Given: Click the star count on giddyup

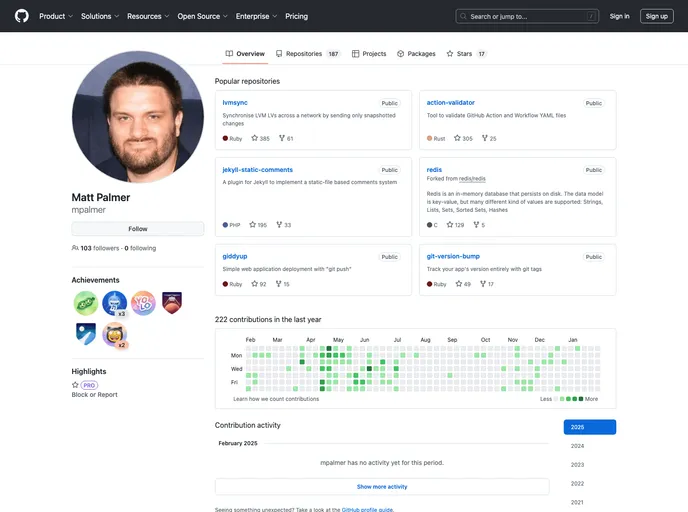Looking at the screenshot, I should (259, 284).
